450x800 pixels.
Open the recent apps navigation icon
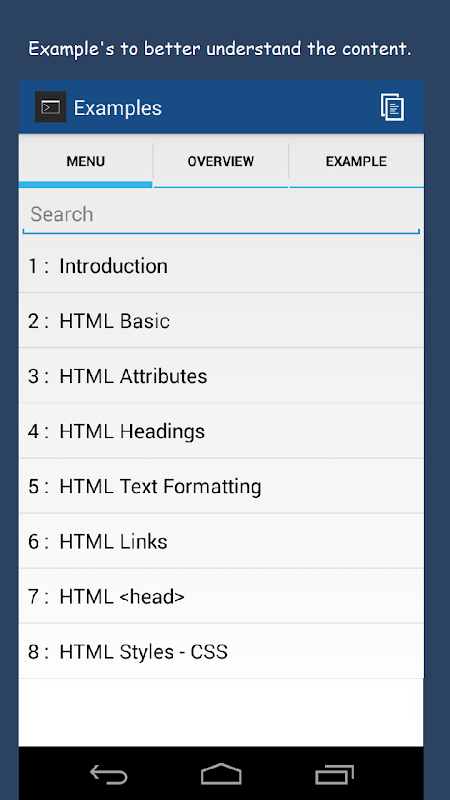click(334, 775)
